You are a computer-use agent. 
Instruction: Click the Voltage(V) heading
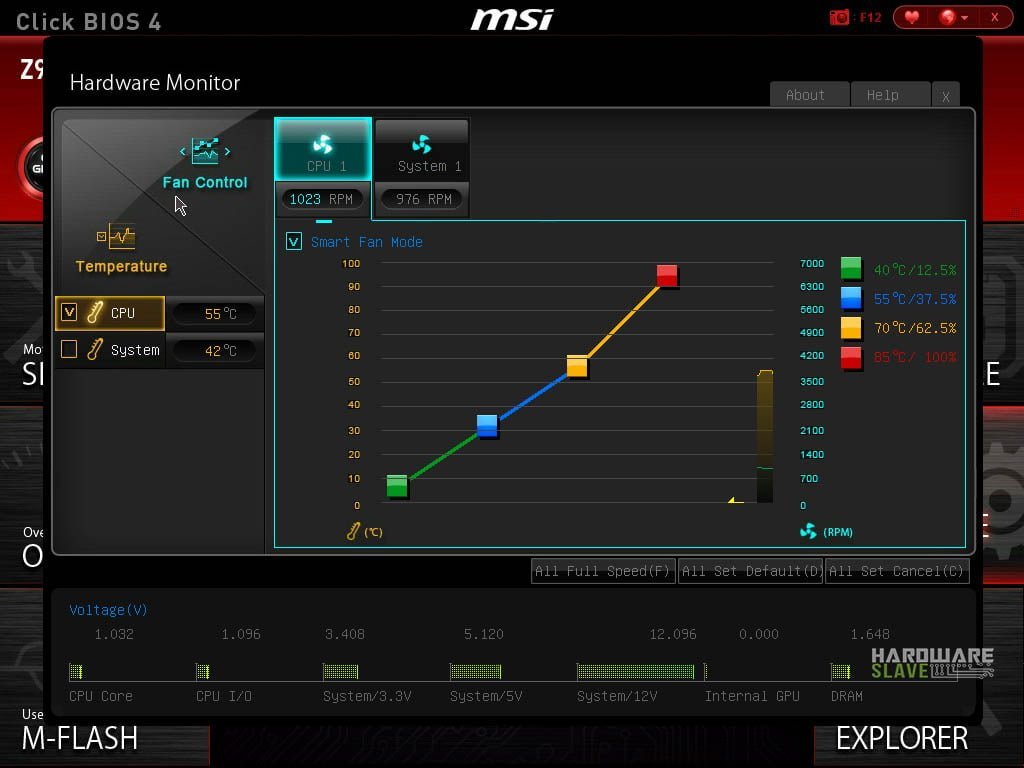click(x=108, y=609)
